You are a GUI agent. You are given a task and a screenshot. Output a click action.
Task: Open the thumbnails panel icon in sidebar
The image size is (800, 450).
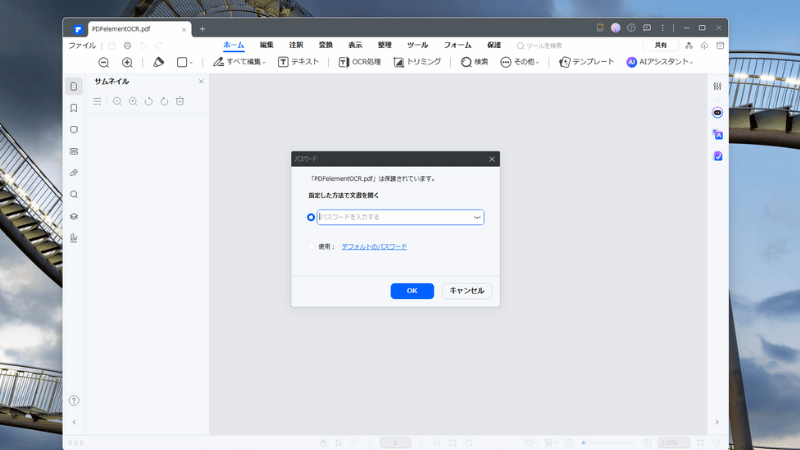[x=74, y=87]
